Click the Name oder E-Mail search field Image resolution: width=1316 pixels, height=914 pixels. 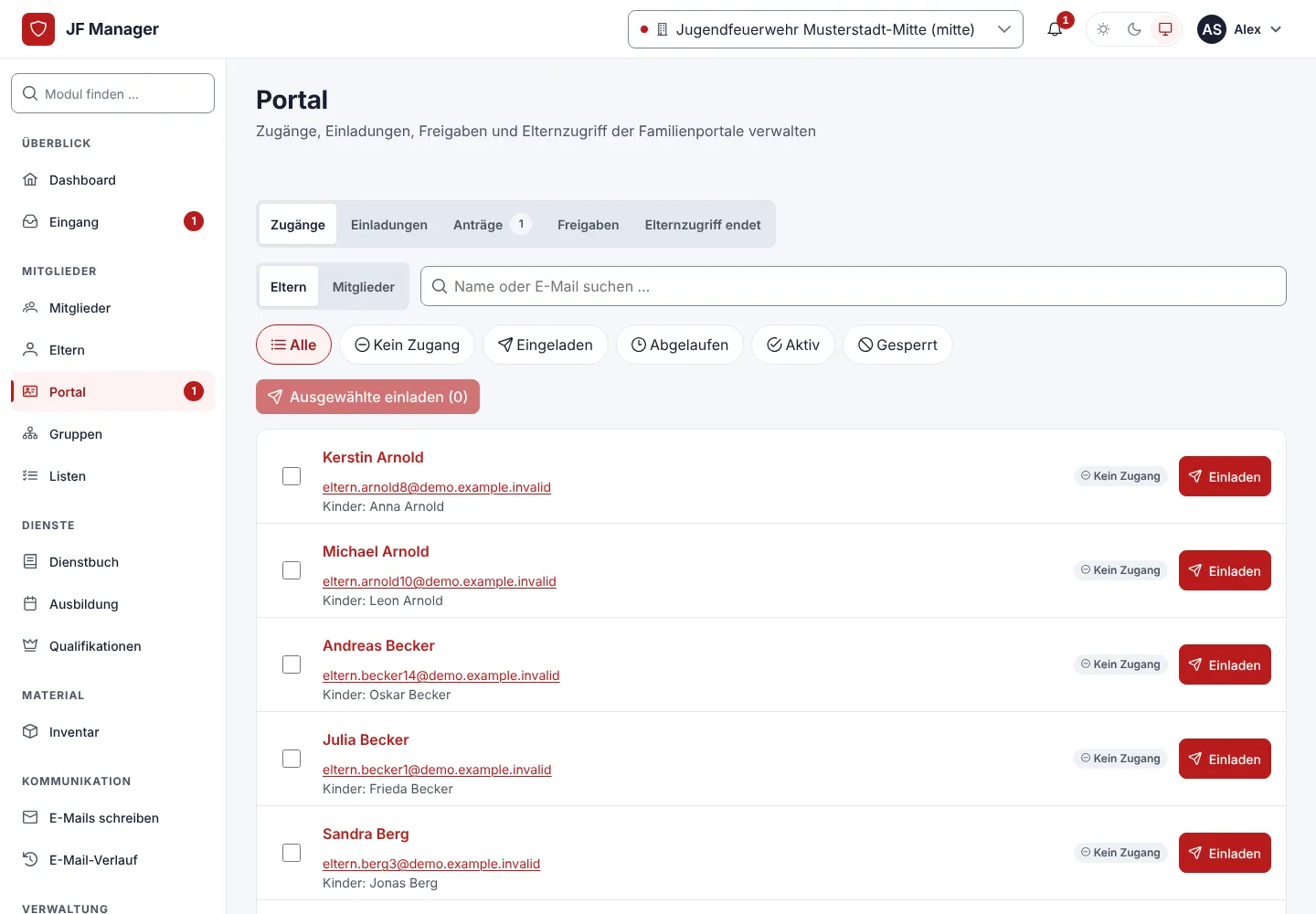[x=854, y=286]
